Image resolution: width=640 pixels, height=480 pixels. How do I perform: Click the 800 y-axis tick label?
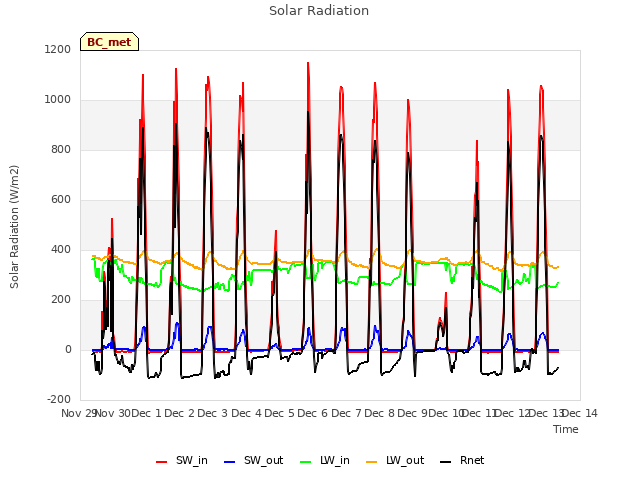pos(61,149)
